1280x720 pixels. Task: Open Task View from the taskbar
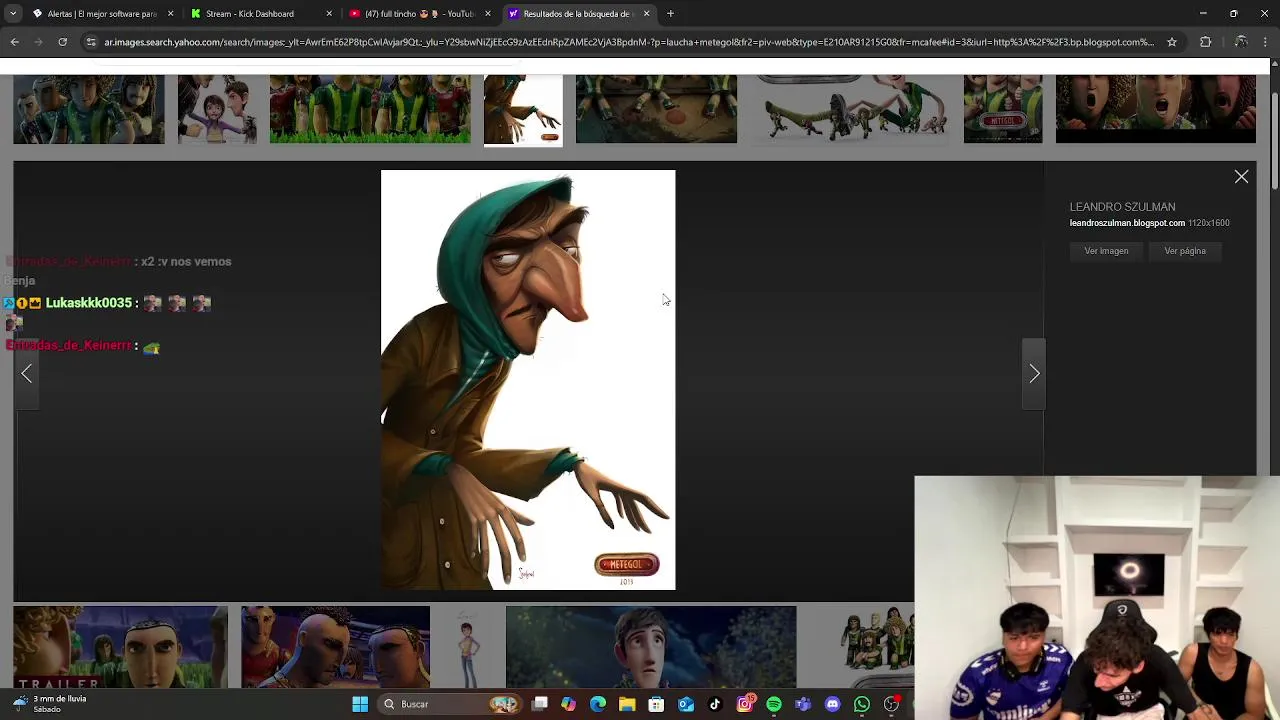[x=540, y=704]
